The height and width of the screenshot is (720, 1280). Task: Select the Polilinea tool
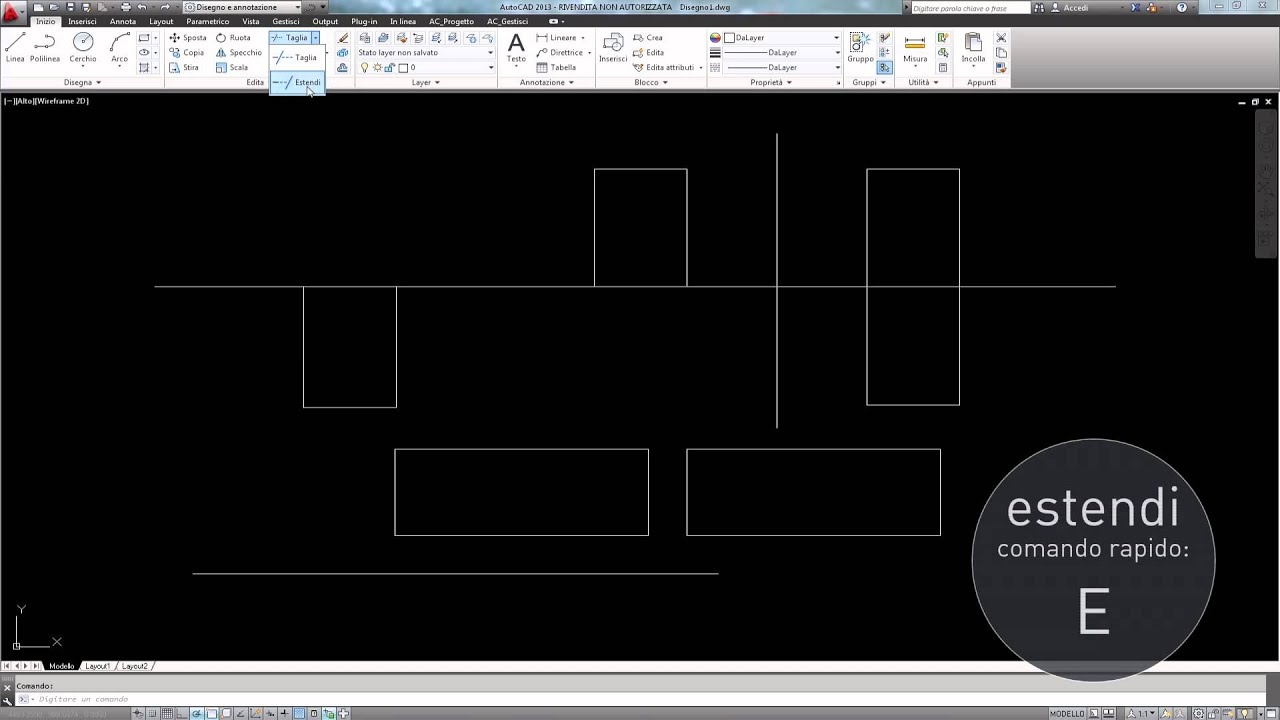point(45,48)
